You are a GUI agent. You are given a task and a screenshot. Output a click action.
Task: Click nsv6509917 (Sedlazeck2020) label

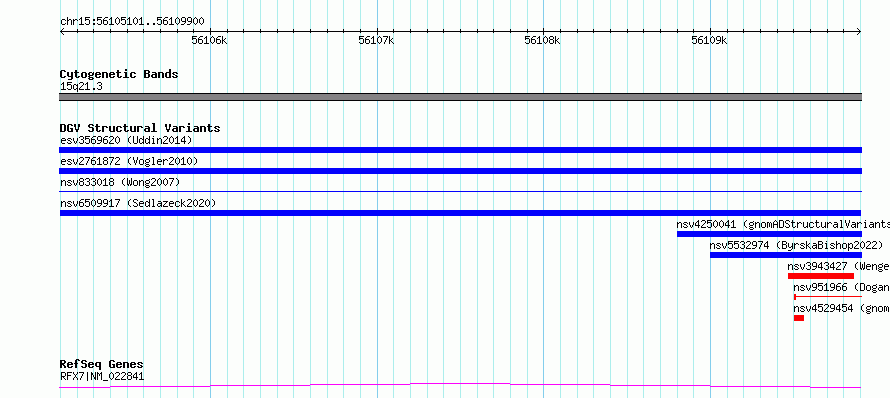[138, 203]
